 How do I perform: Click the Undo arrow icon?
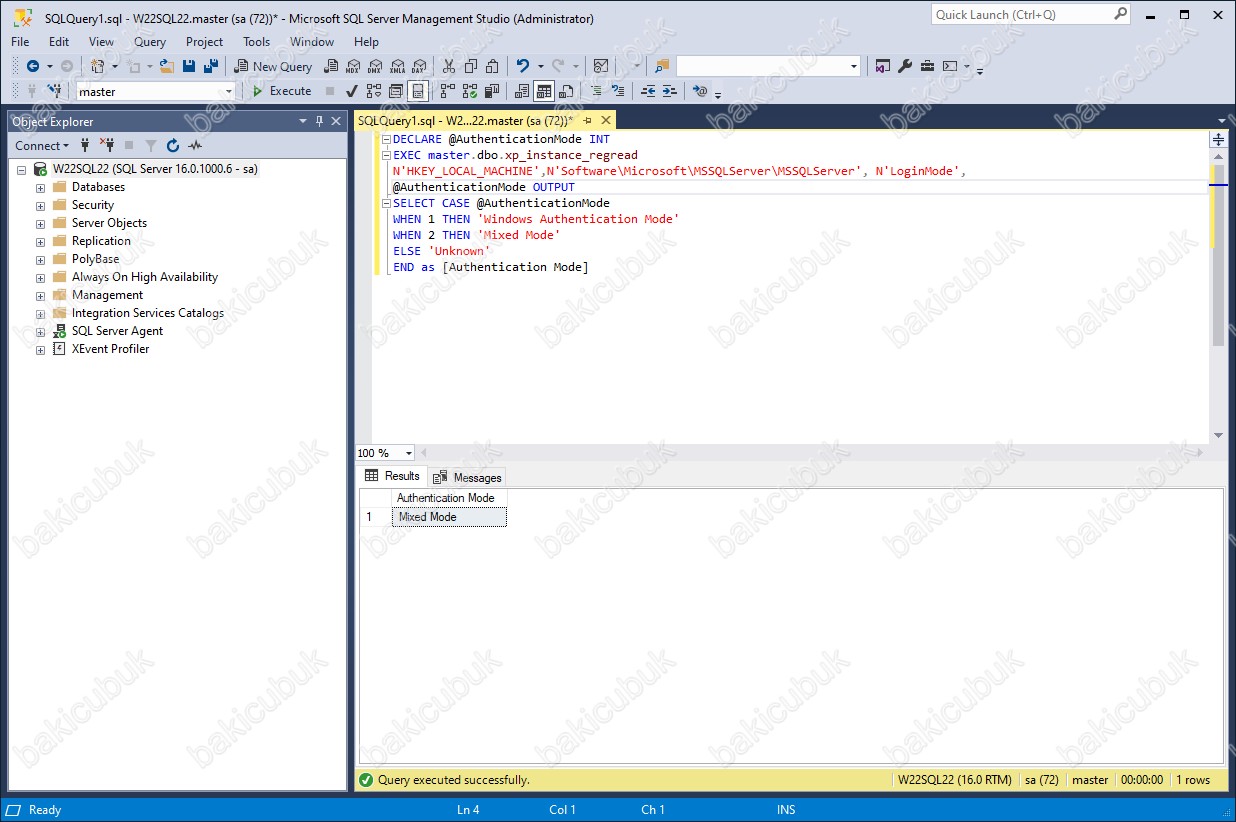(x=521, y=67)
